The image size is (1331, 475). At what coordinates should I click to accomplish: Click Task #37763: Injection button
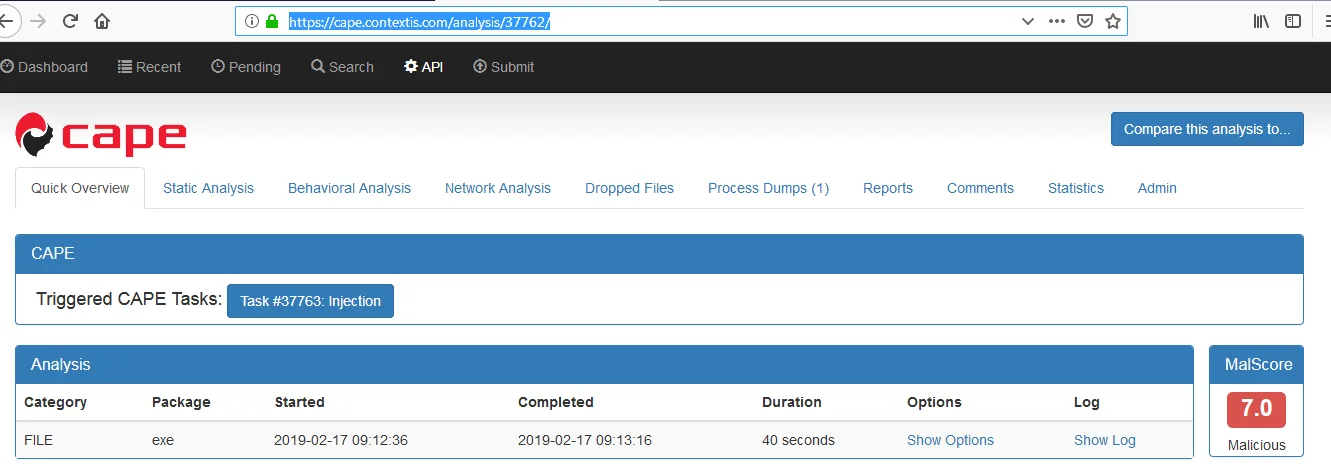310,301
